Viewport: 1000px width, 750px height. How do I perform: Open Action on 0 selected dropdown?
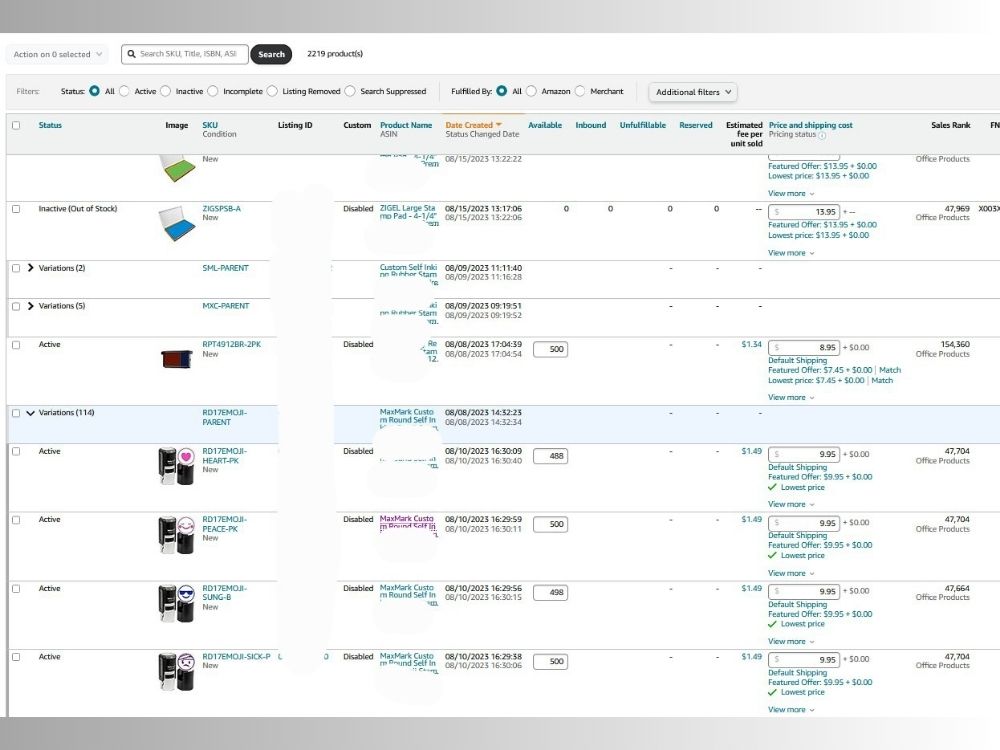(57, 54)
